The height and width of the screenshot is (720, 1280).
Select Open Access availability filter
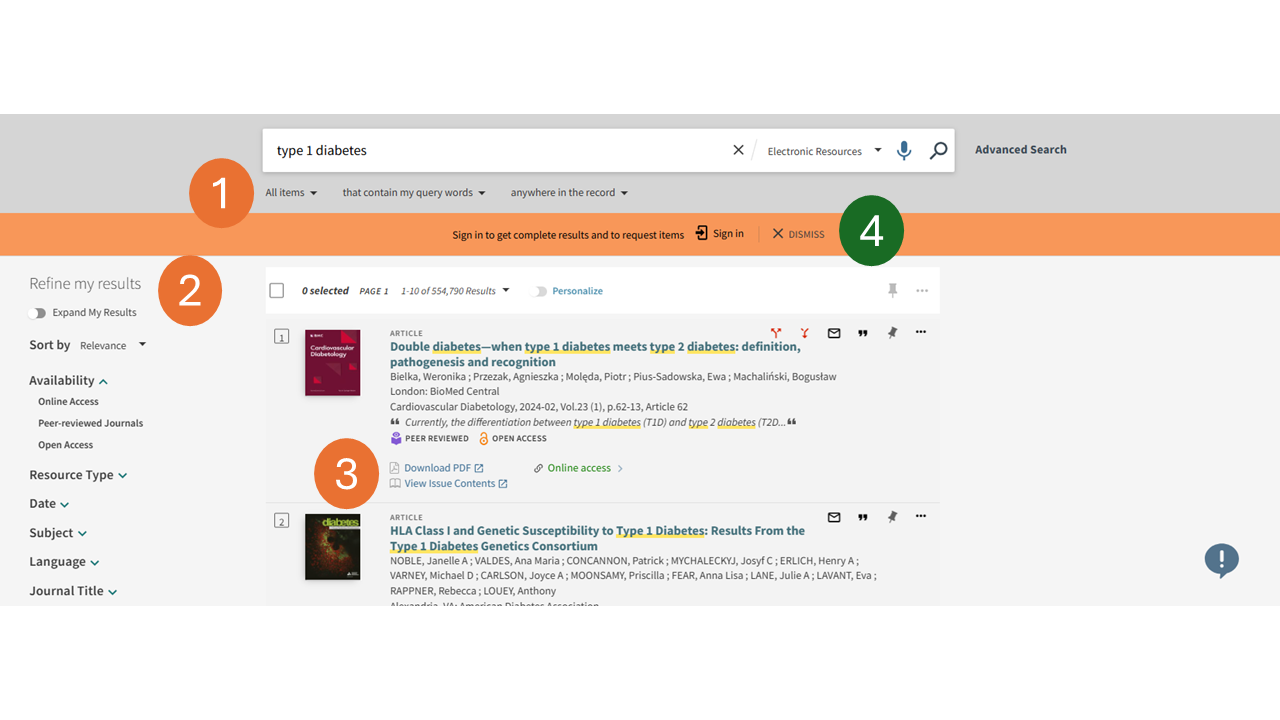coord(65,445)
